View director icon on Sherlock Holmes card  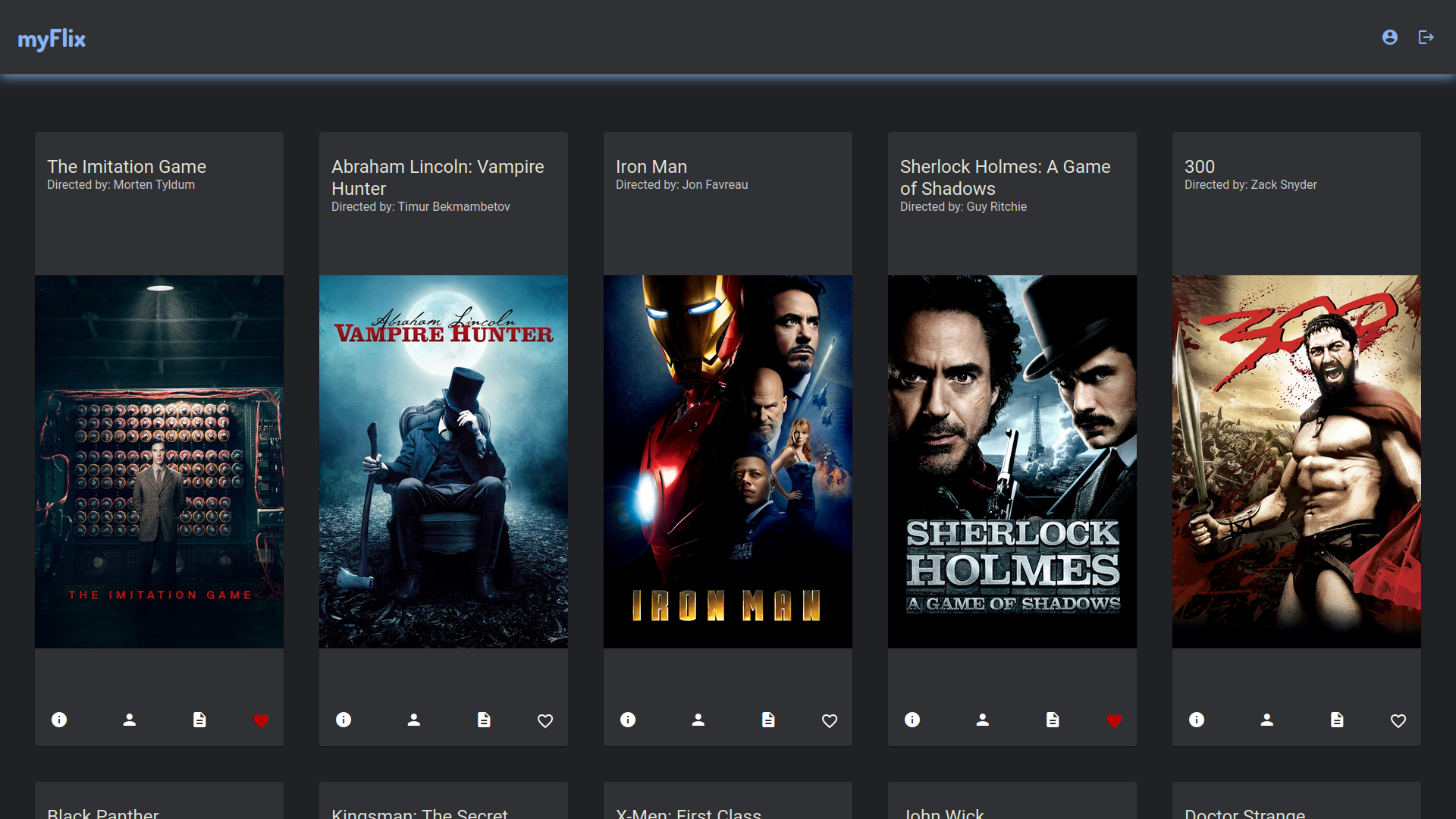983,720
